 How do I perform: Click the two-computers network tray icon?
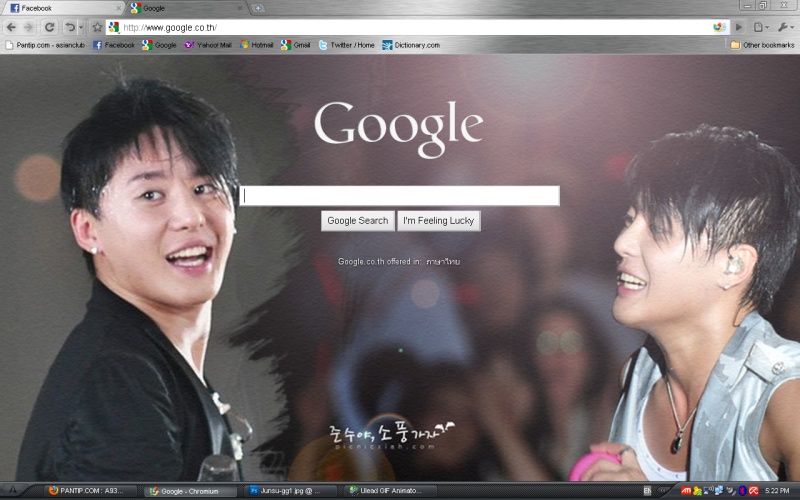click(x=719, y=491)
